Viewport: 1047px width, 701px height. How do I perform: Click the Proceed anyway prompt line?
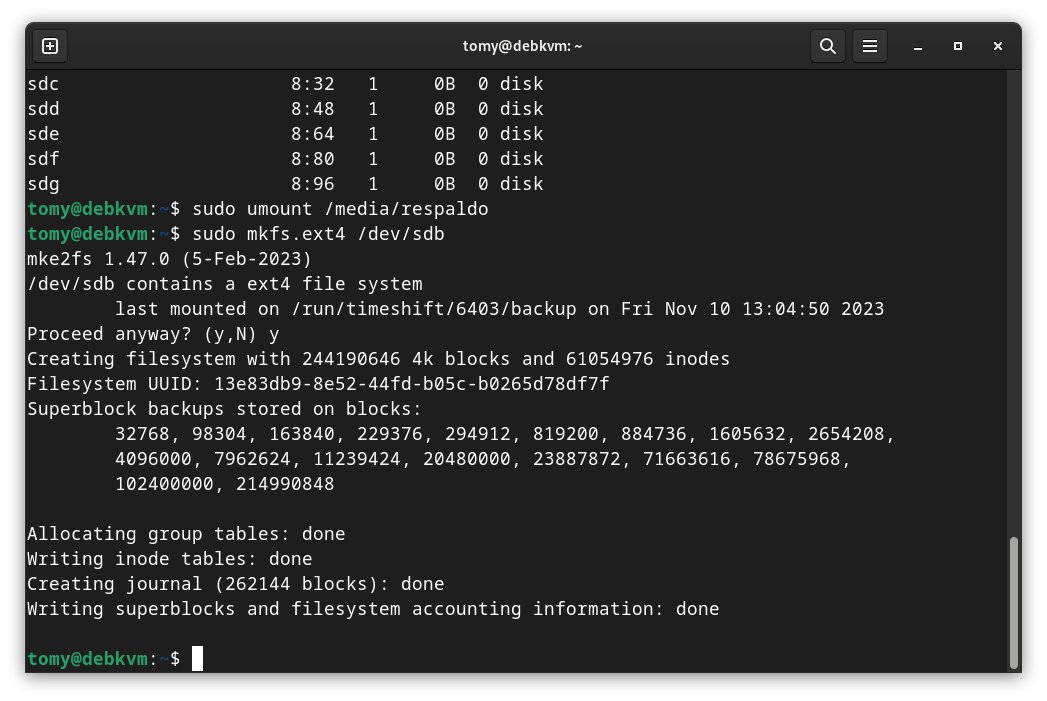click(x=153, y=334)
